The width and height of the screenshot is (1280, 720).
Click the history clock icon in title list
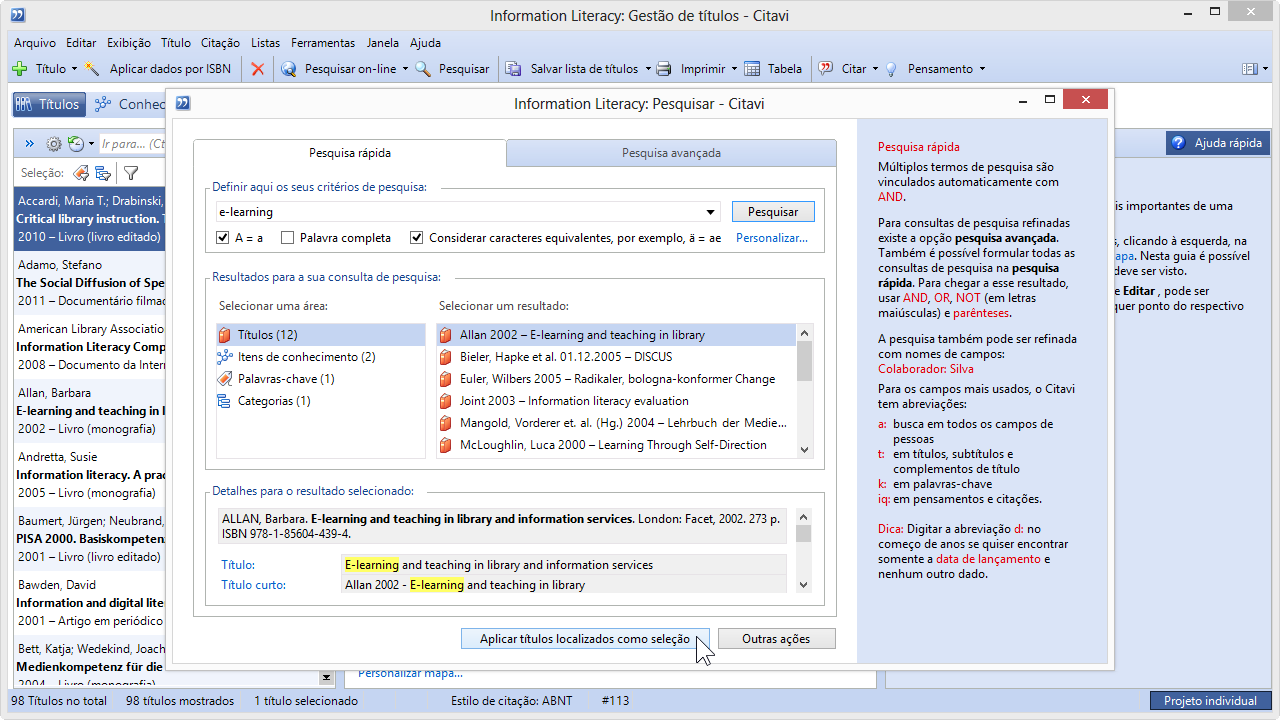tap(75, 144)
